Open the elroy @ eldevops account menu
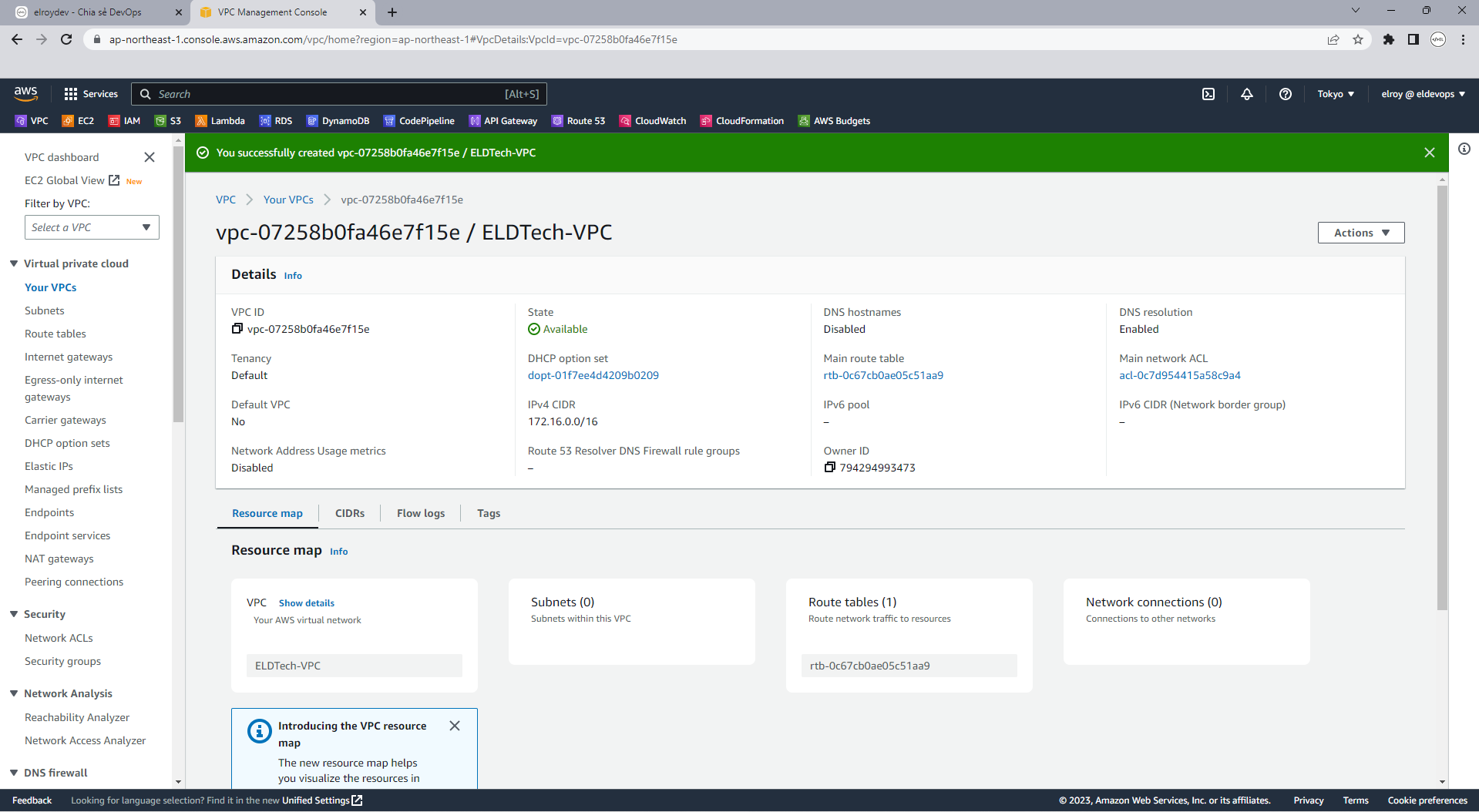1479x812 pixels. (1423, 94)
